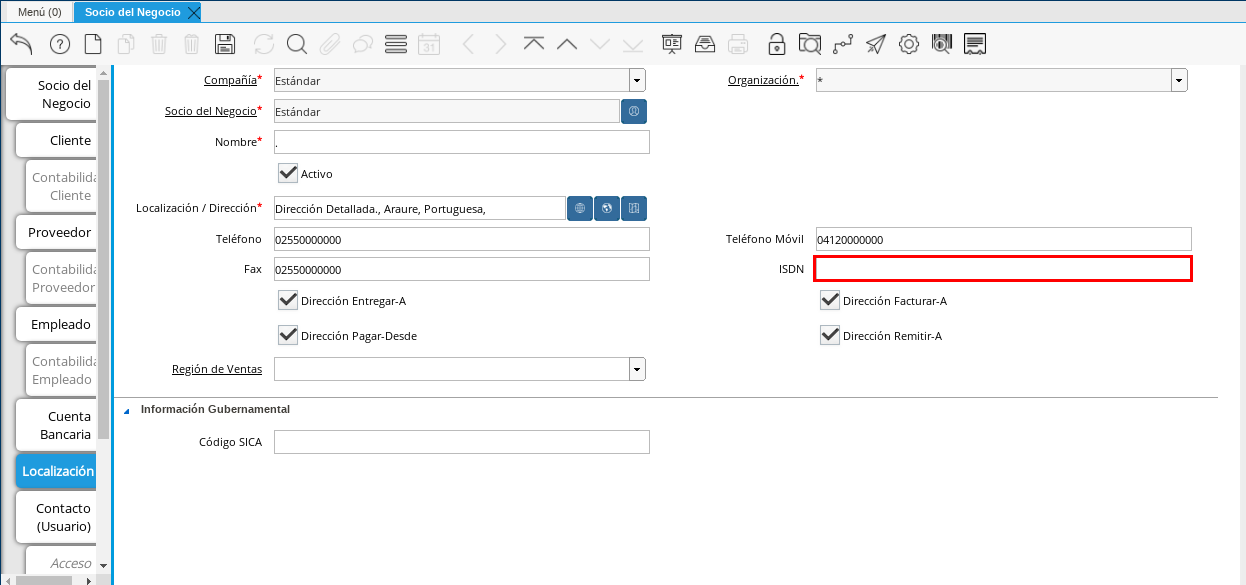This screenshot has height=585, width=1246.
Task: Go to previous record up chevron
Action: pos(567,44)
